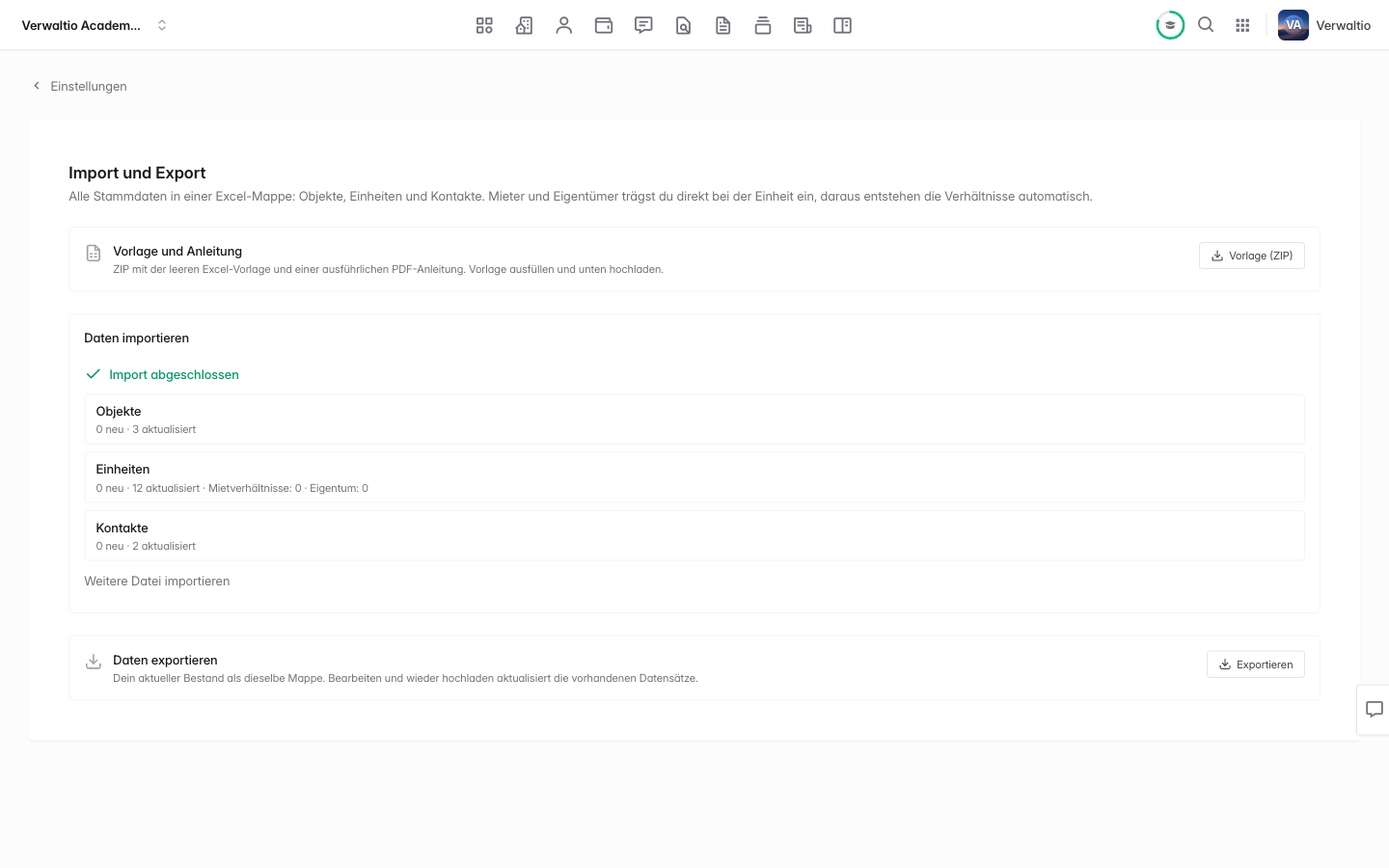The width and height of the screenshot is (1389, 868).
Task: Open the newspaper icon in top navigation
Action: (x=803, y=26)
